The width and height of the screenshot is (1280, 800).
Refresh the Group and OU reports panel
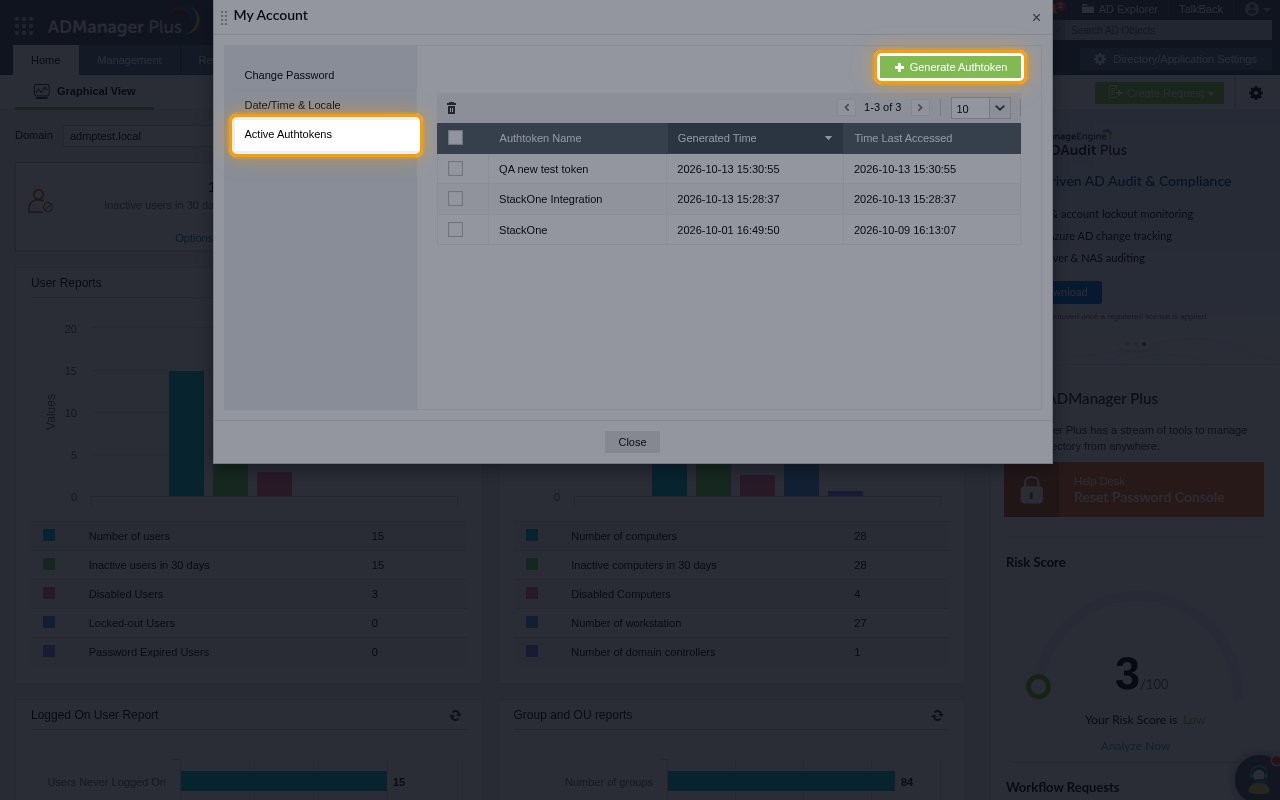(x=937, y=715)
